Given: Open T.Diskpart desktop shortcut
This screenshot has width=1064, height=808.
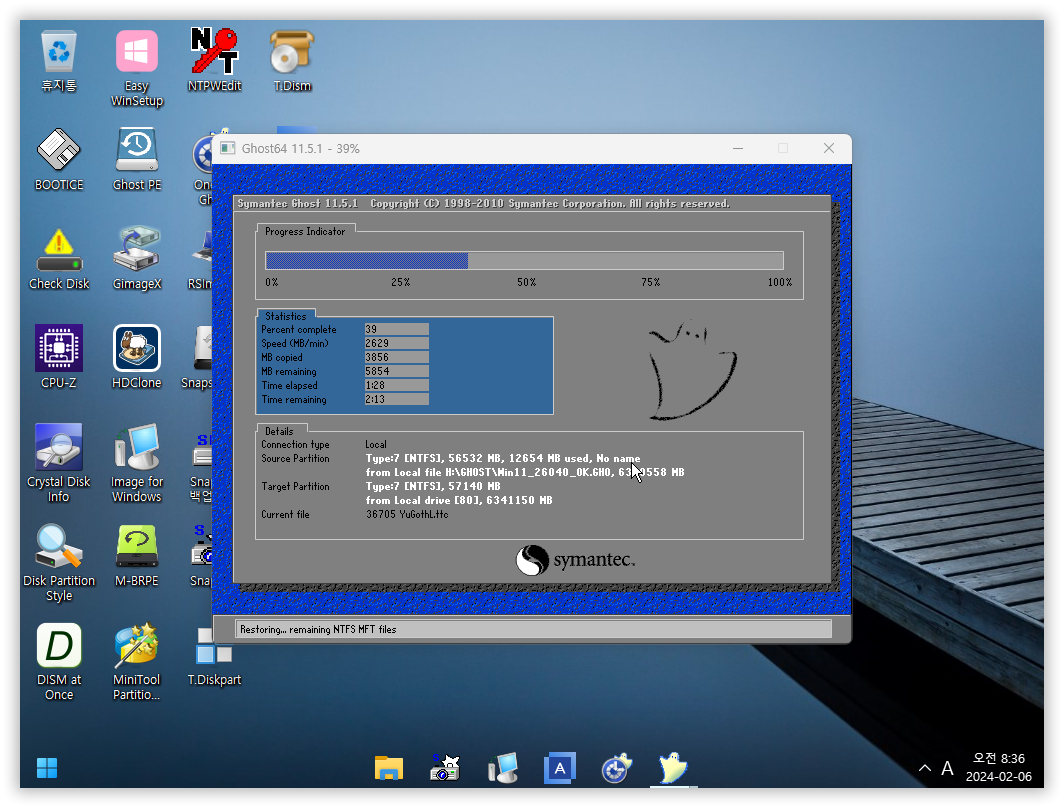Looking at the screenshot, I should click(x=214, y=657).
